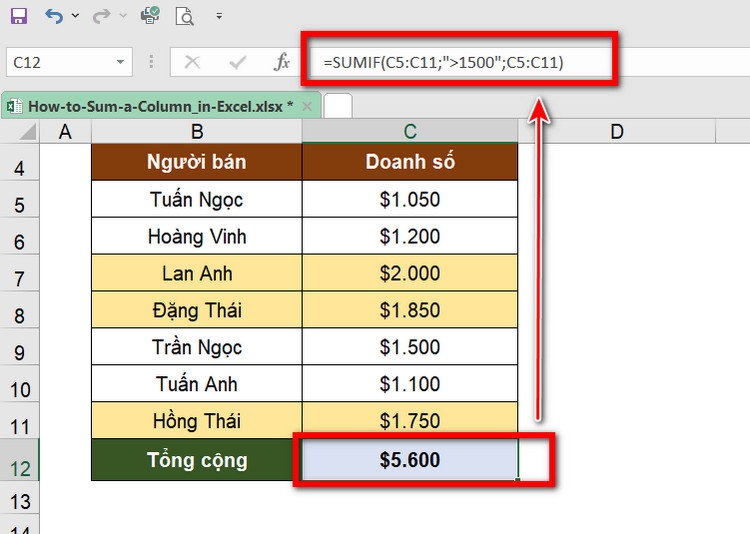Click the cell with value $1.050
The height and width of the screenshot is (534, 750).
(x=410, y=200)
